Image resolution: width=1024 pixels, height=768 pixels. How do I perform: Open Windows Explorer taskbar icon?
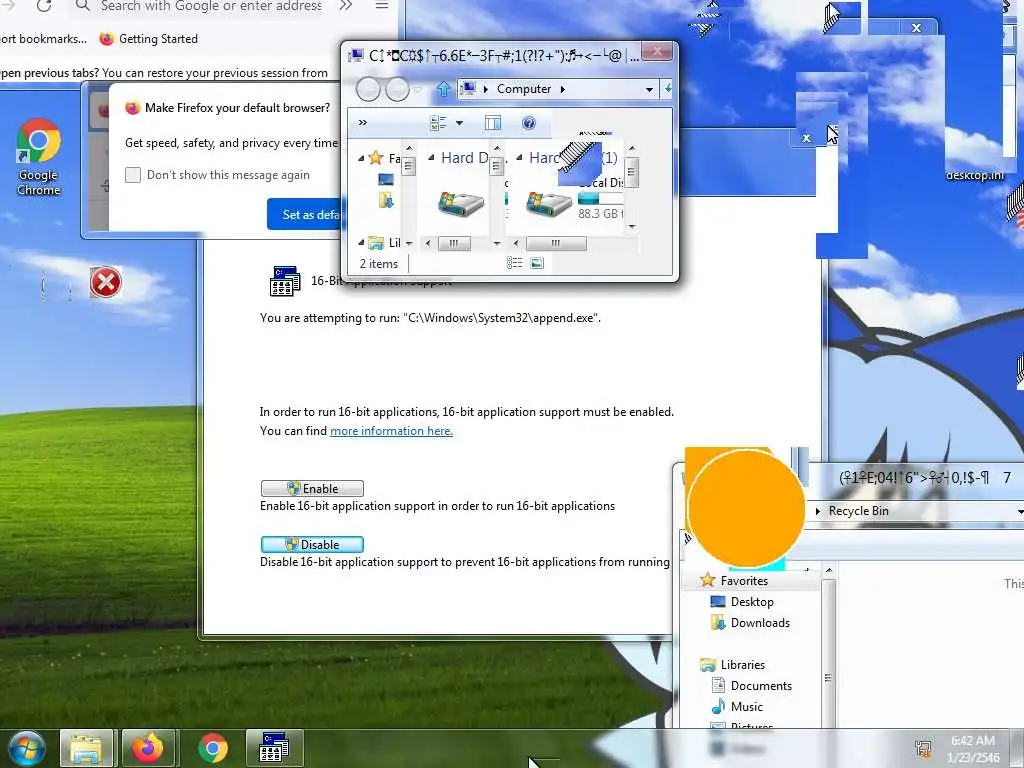(x=86, y=748)
